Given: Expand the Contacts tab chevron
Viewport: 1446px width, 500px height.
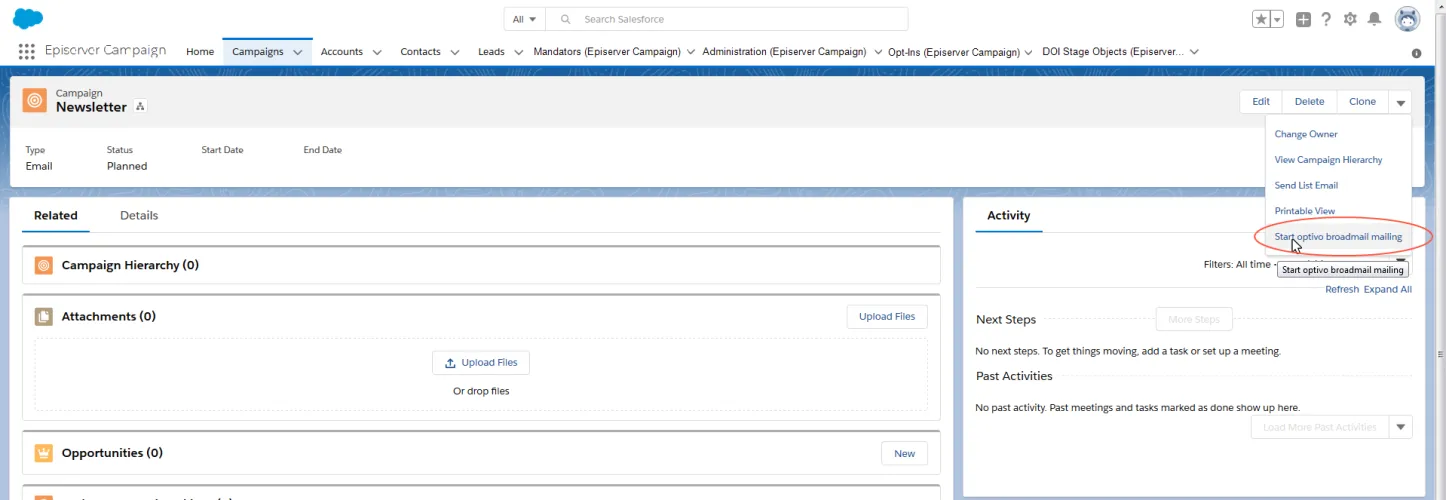Looking at the screenshot, I should (455, 52).
